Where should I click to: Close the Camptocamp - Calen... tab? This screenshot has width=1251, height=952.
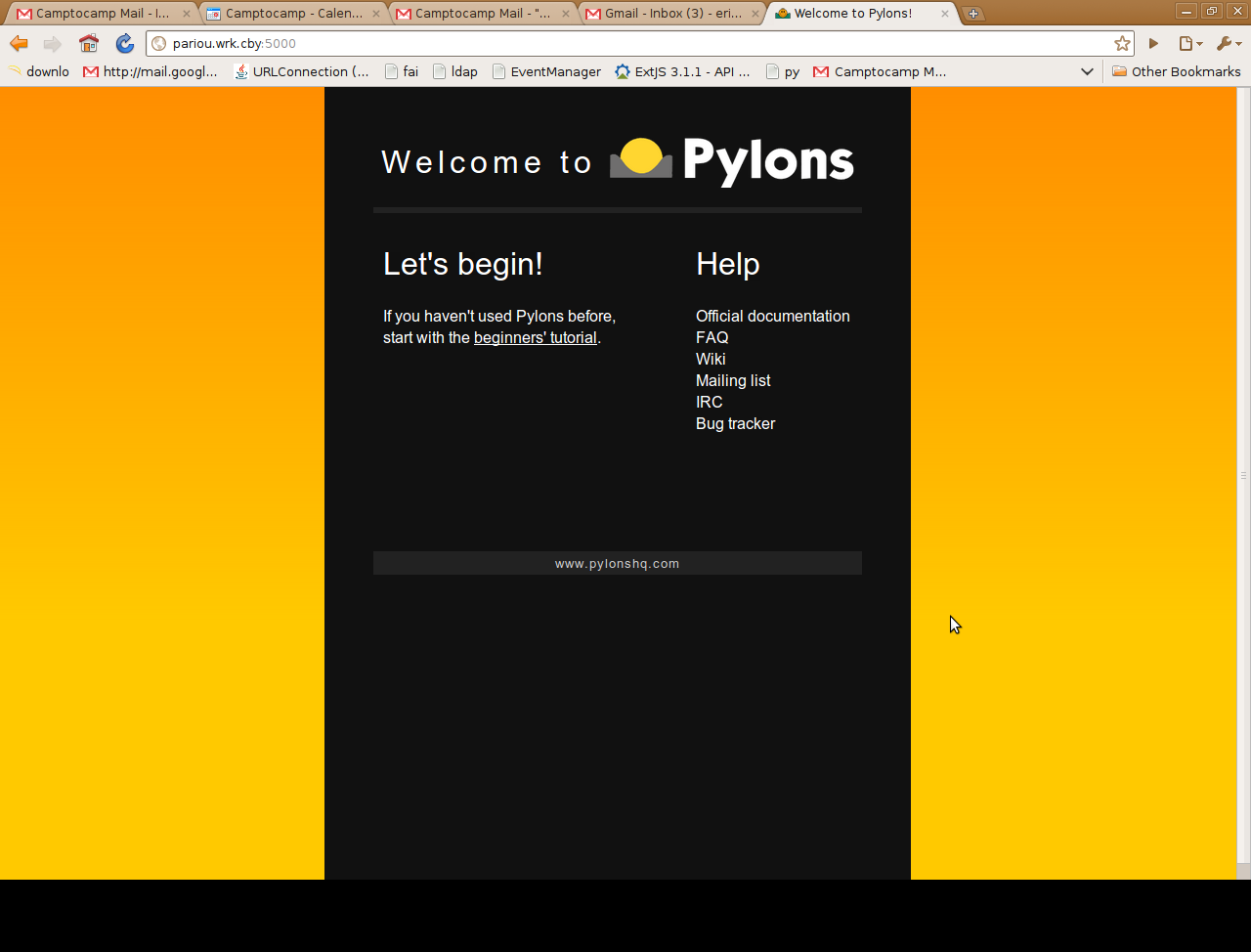pyautogui.click(x=375, y=14)
